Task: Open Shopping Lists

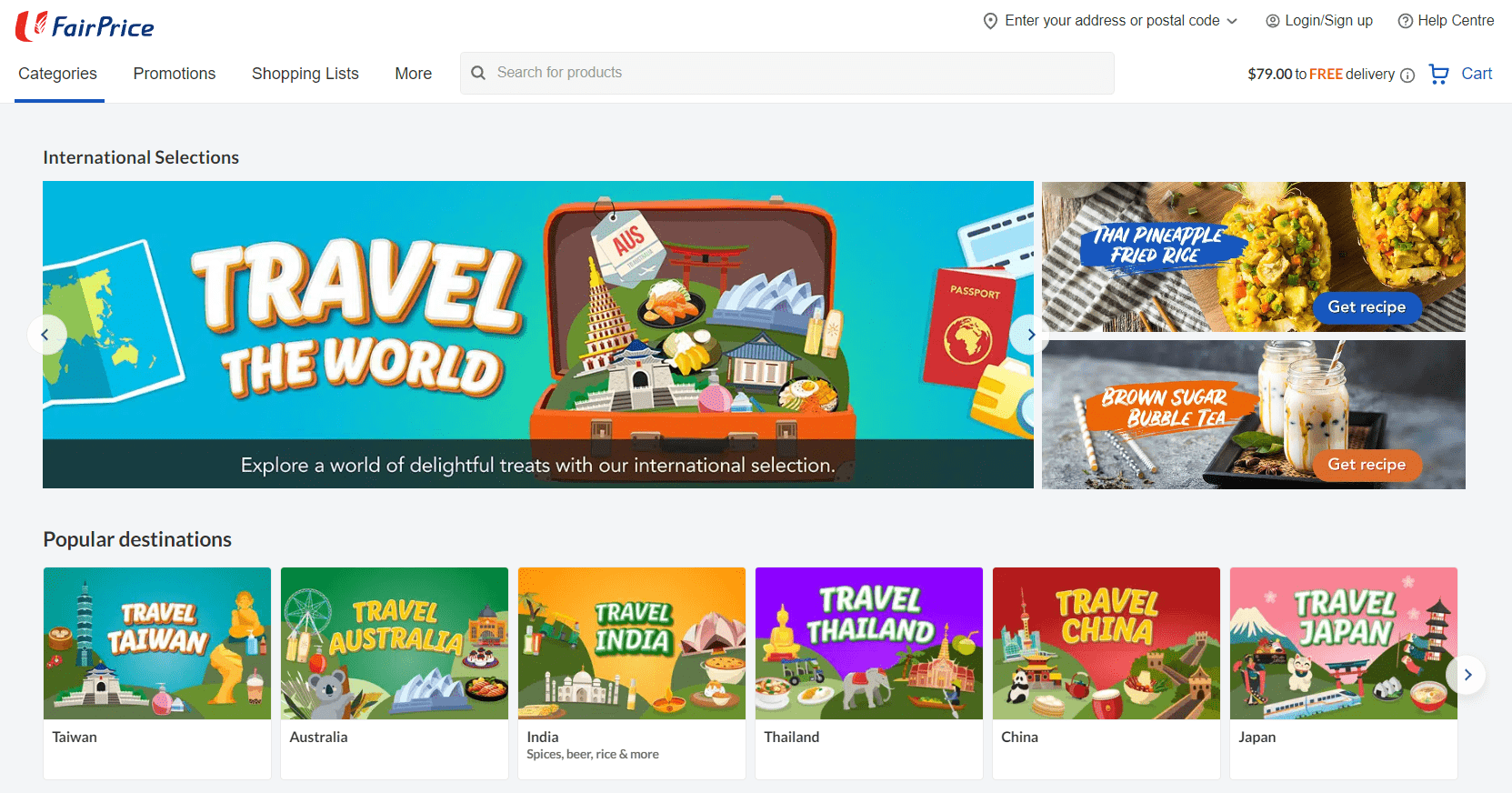Action: (x=305, y=74)
